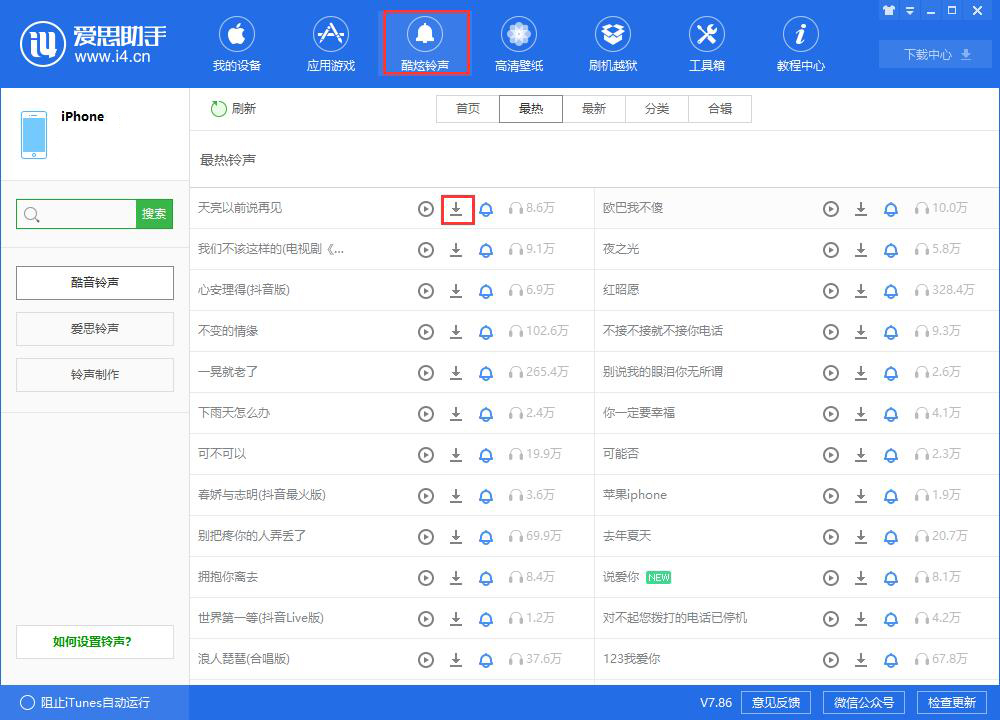Open the 工具箱 toolbox
Image resolution: width=1000 pixels, height=720 pixels.
click(x=706, y=43)
